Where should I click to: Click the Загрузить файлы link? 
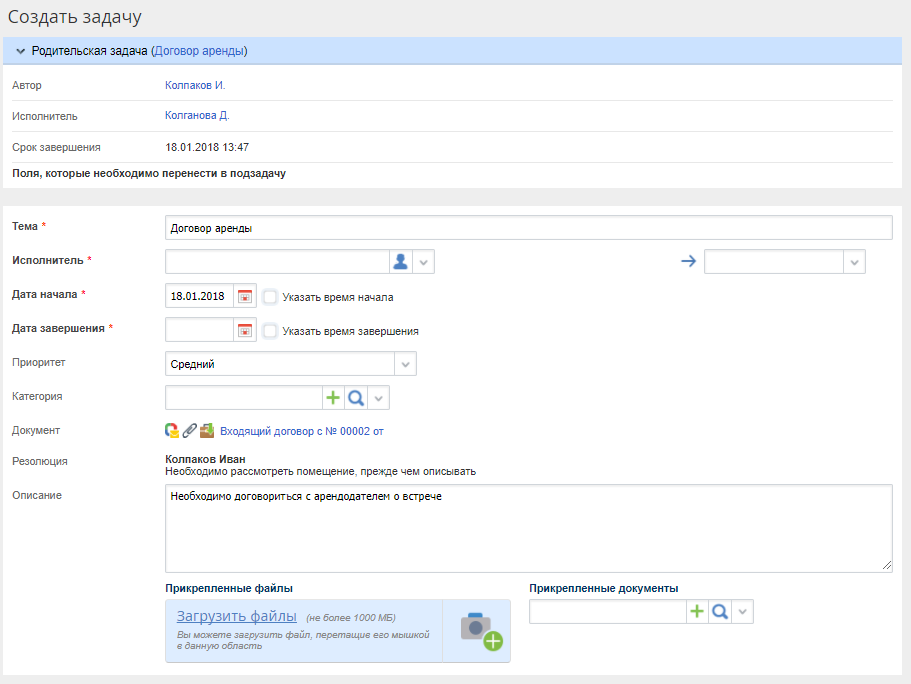[x=236, y=616]
